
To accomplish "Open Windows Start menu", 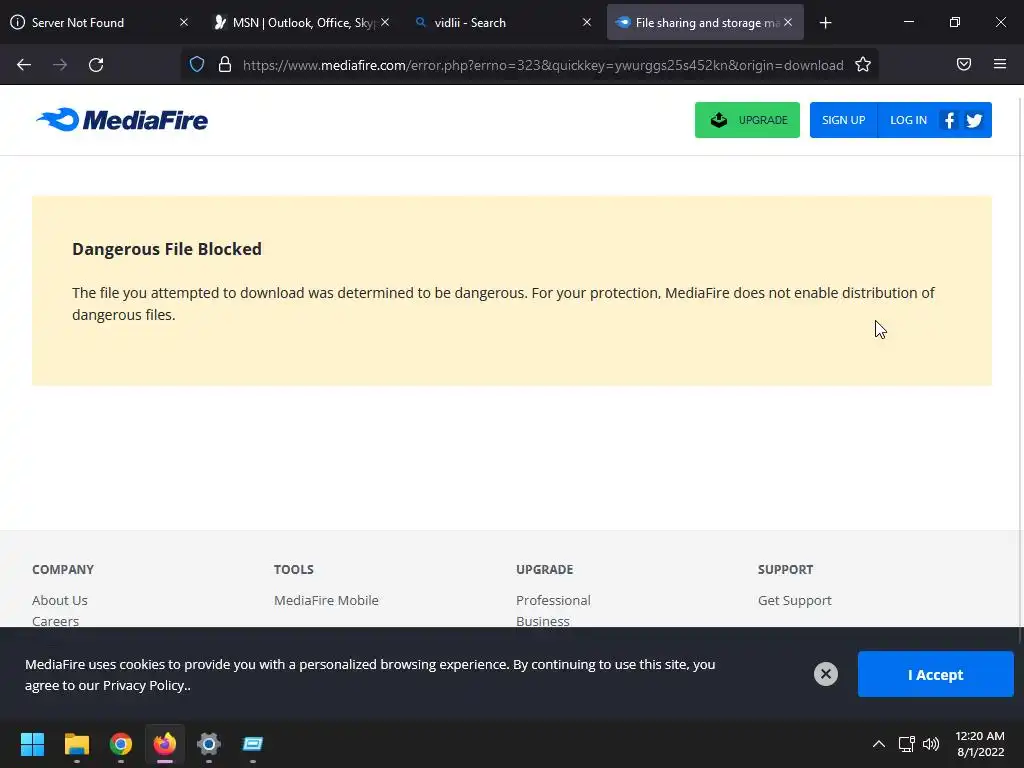I will point(32,744).
